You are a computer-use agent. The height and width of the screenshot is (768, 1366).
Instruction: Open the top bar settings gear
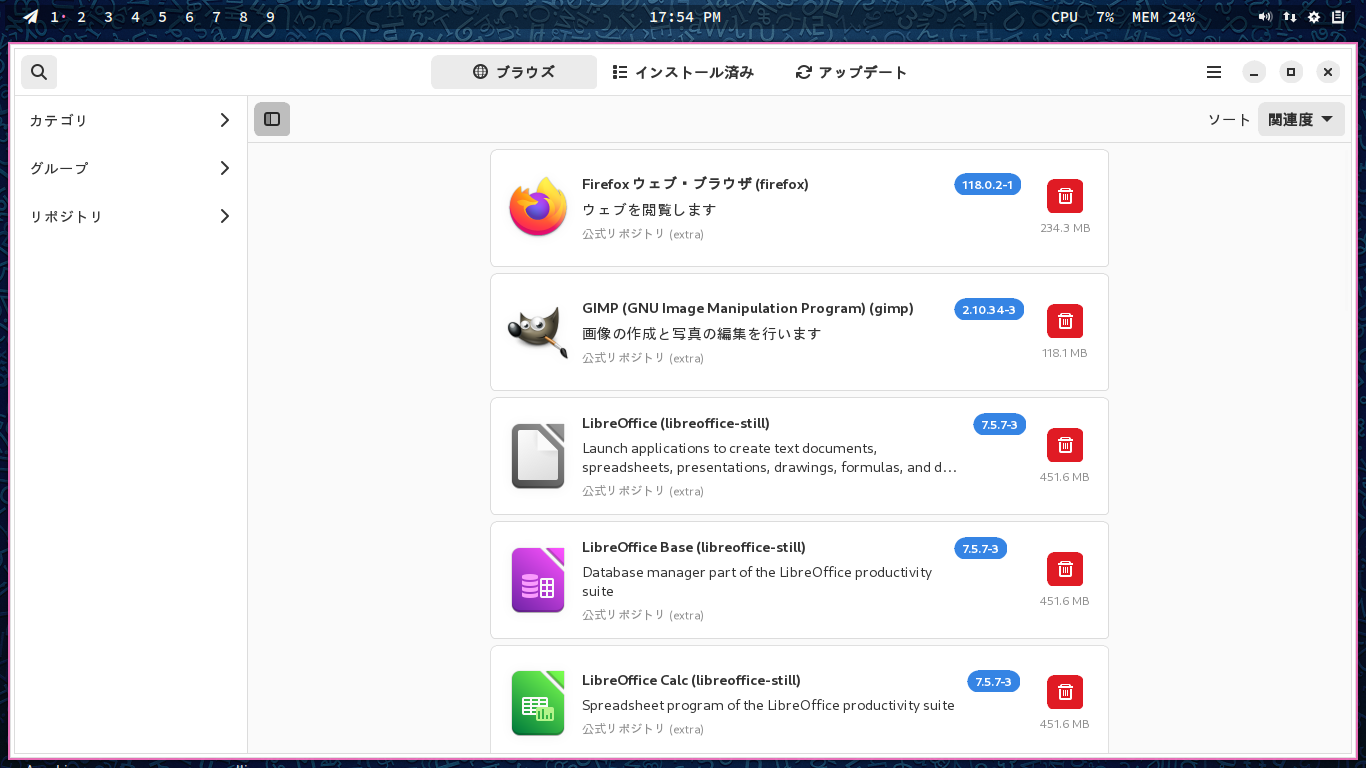pyautogui.click(x=1314, y=17)
